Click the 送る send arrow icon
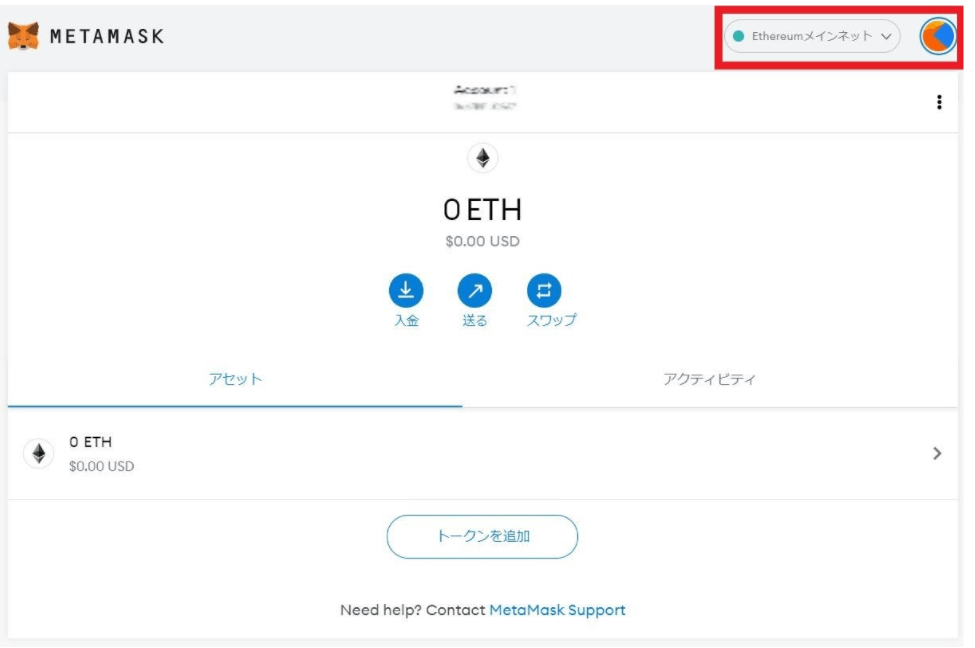Image resolution: width=975 pixels, height=648 pixels. click(475, 291)
